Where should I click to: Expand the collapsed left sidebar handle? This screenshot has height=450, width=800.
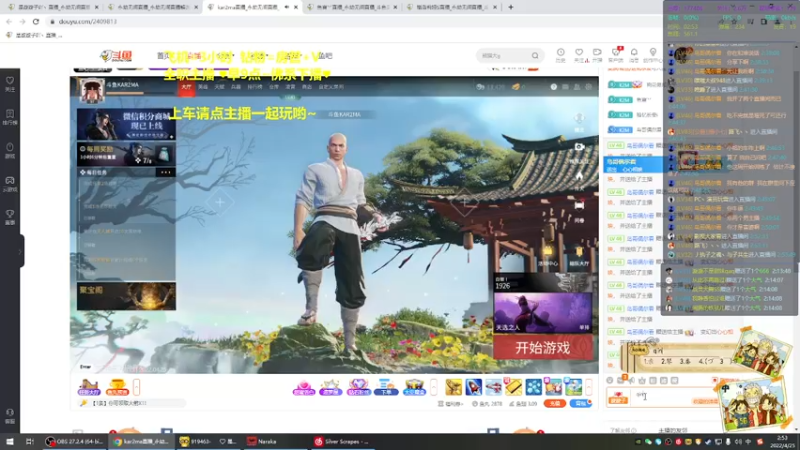[x=20, y=251]
